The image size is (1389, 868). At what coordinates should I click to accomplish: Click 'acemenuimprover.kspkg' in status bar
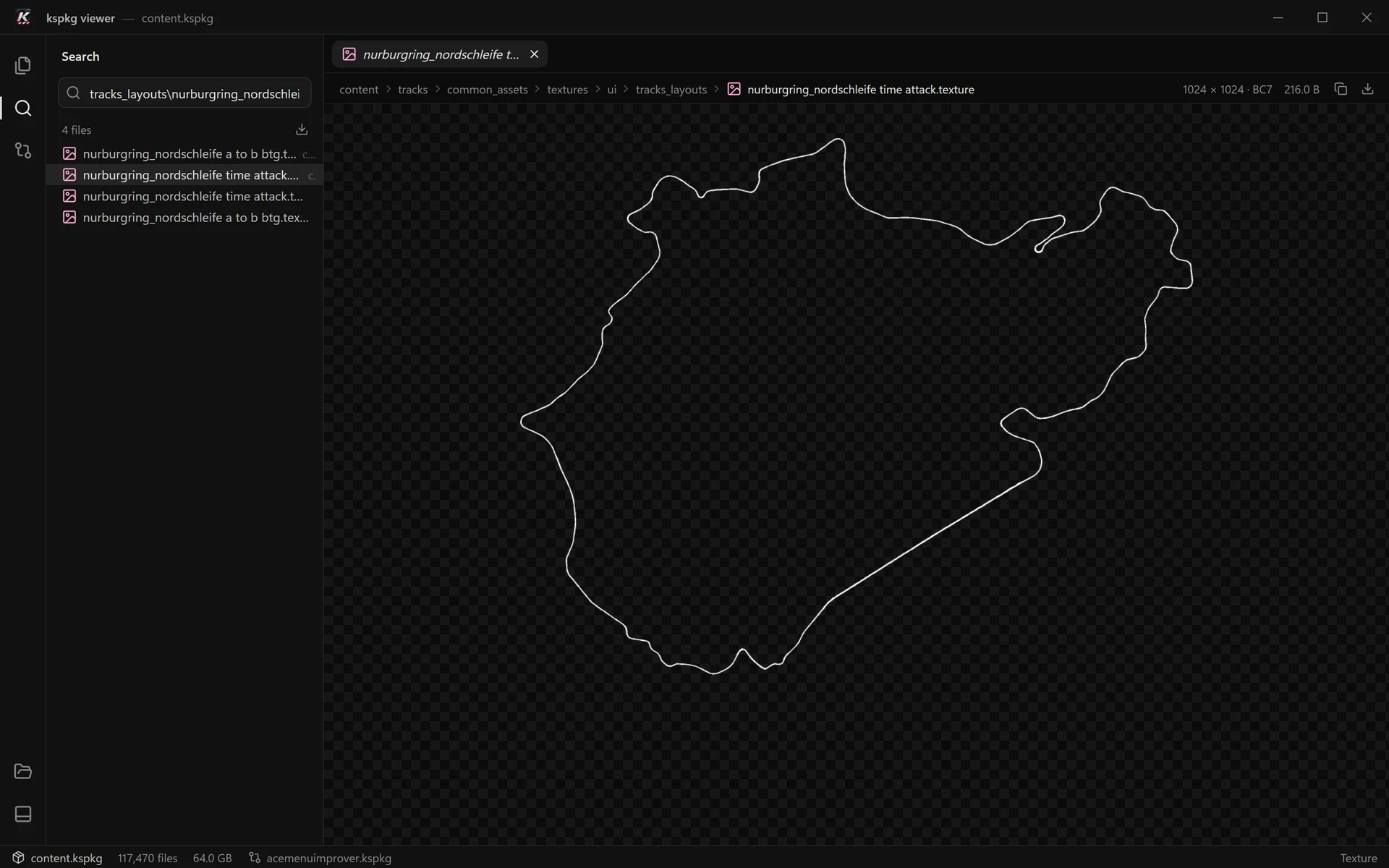328,858
